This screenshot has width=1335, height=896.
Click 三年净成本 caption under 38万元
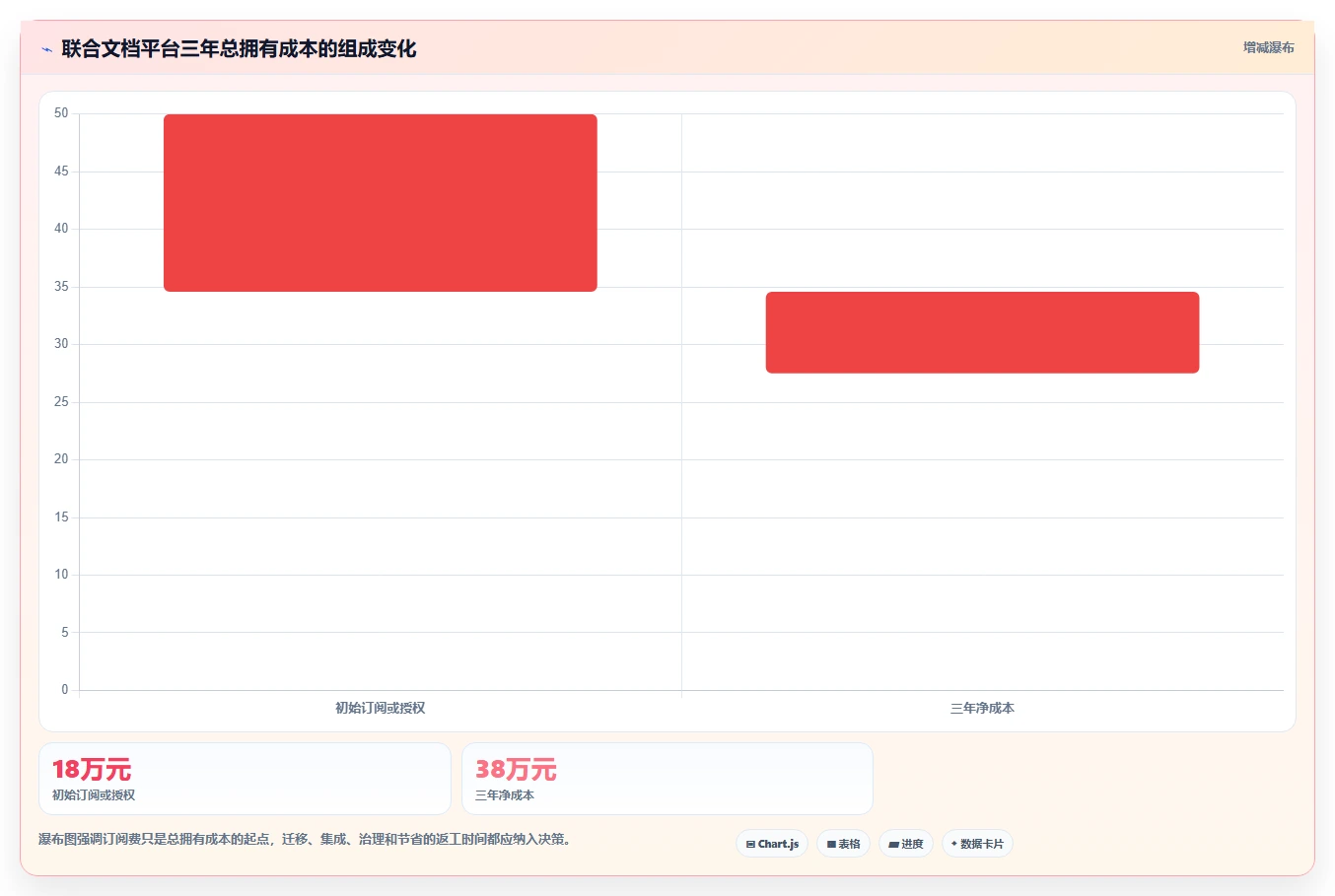point(505,795)
